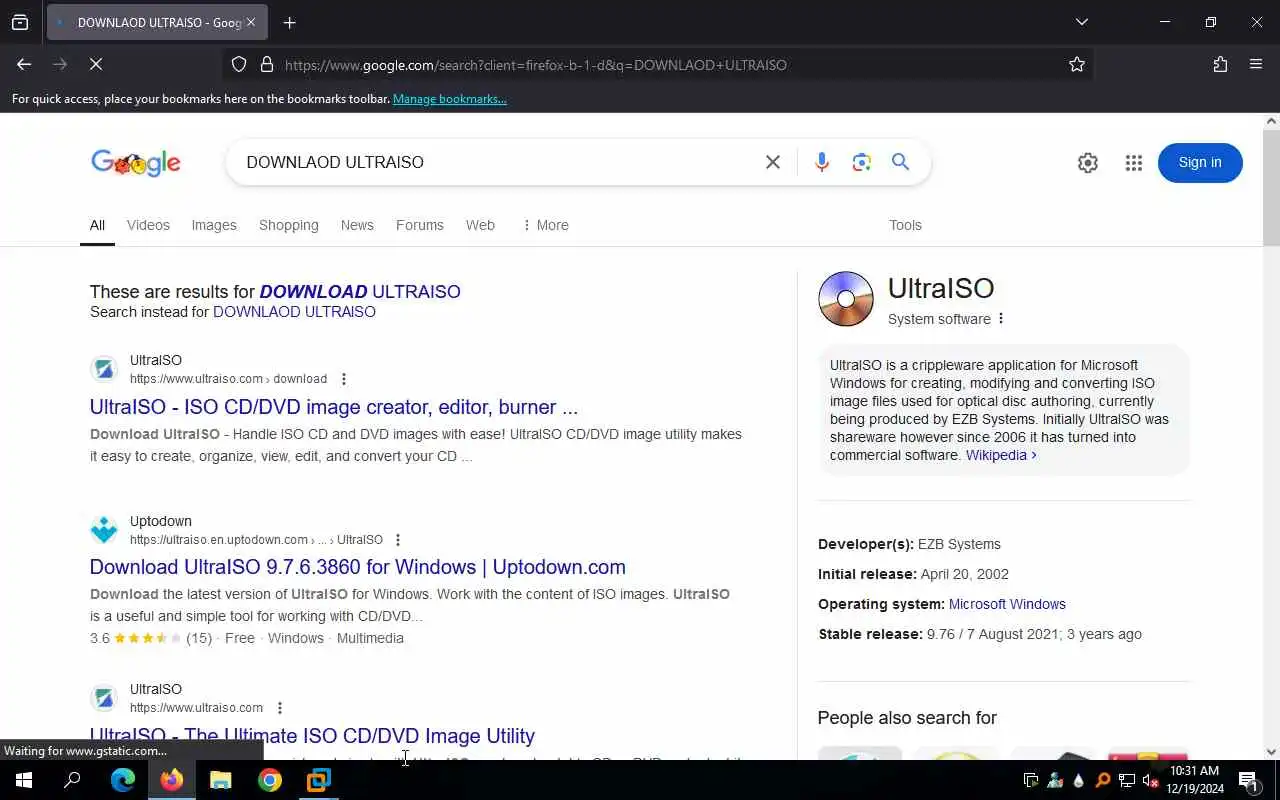The image size is (1280, 800).
Task: Open knowledge panel more options dots
Action: click(1001, 319)
